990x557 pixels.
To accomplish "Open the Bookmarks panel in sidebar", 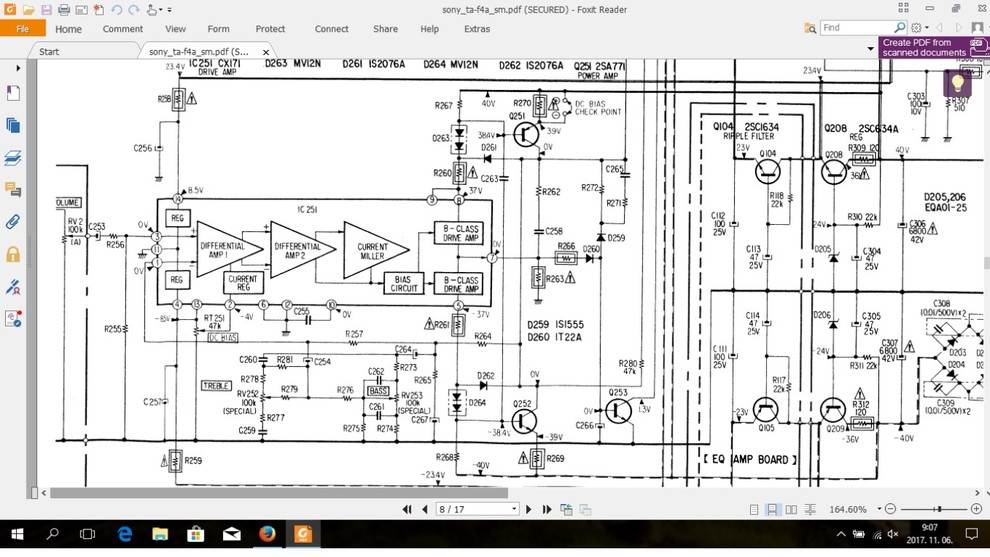I will coord(13,93).
